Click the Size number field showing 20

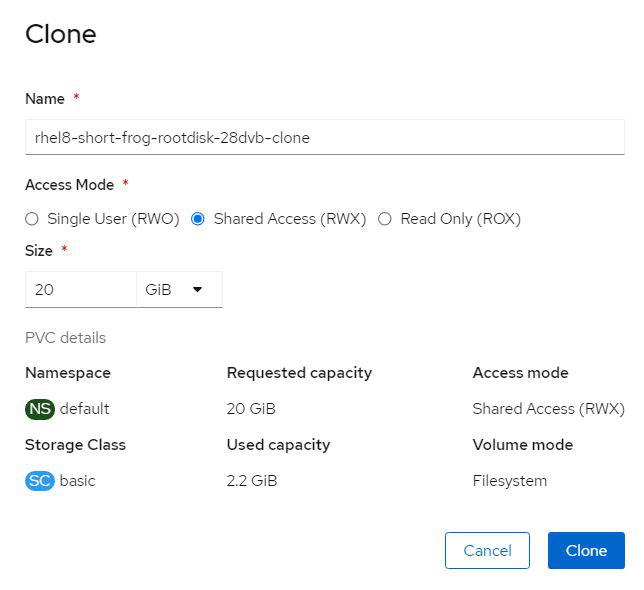point(80,289)
